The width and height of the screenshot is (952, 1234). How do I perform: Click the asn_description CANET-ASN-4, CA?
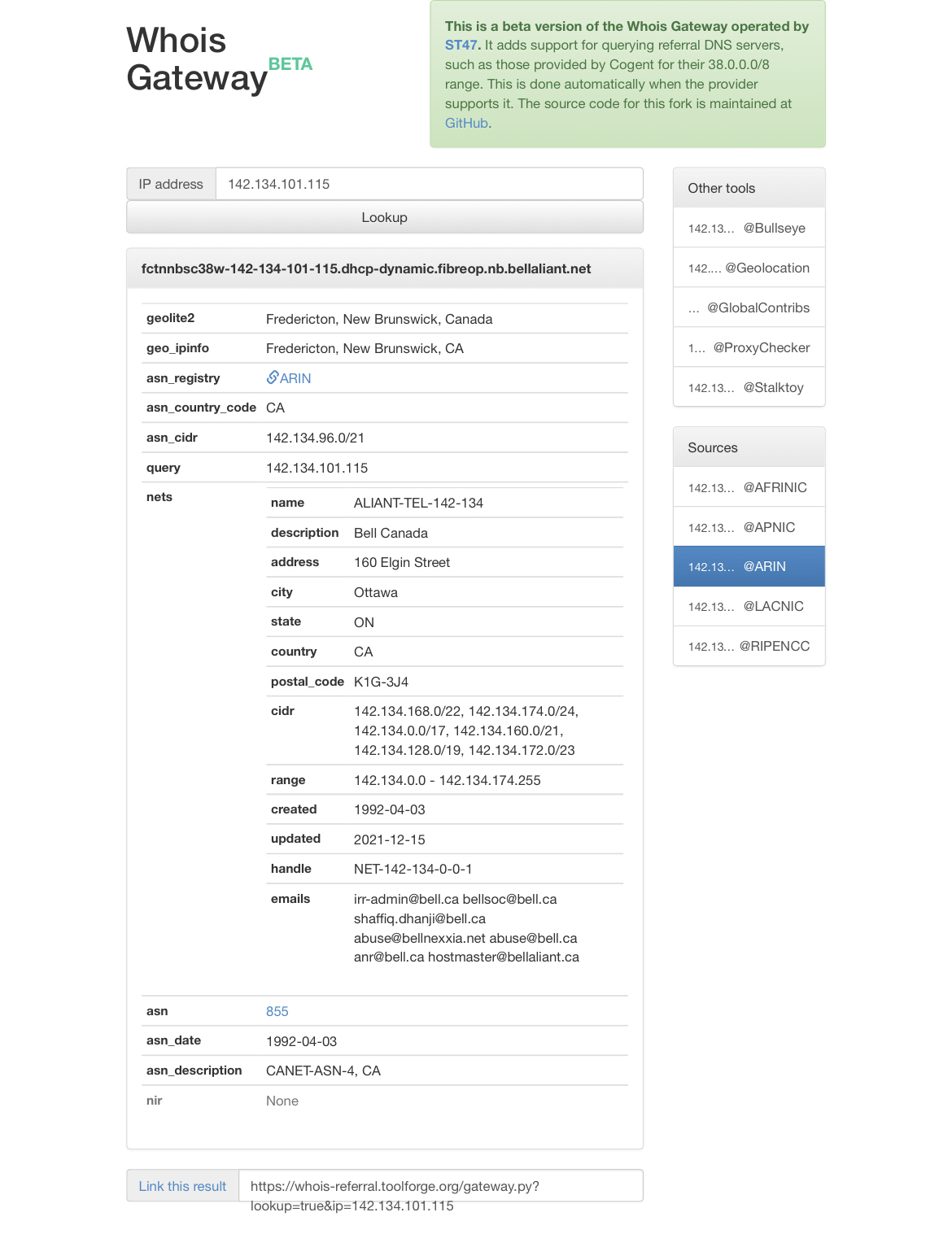tap(323, 1070)
